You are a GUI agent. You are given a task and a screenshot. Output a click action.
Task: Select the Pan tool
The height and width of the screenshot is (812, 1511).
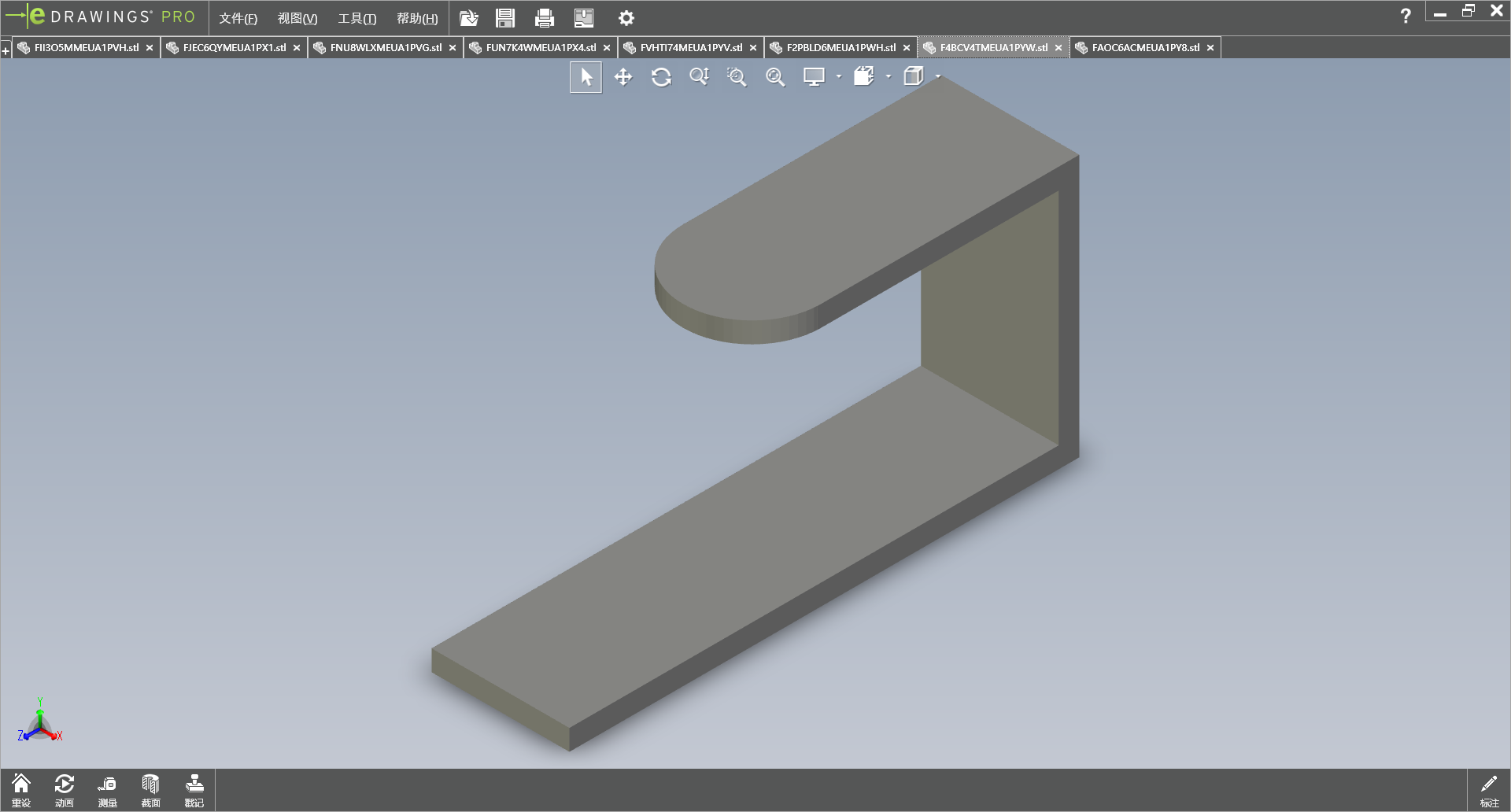(x=623, y=77)
